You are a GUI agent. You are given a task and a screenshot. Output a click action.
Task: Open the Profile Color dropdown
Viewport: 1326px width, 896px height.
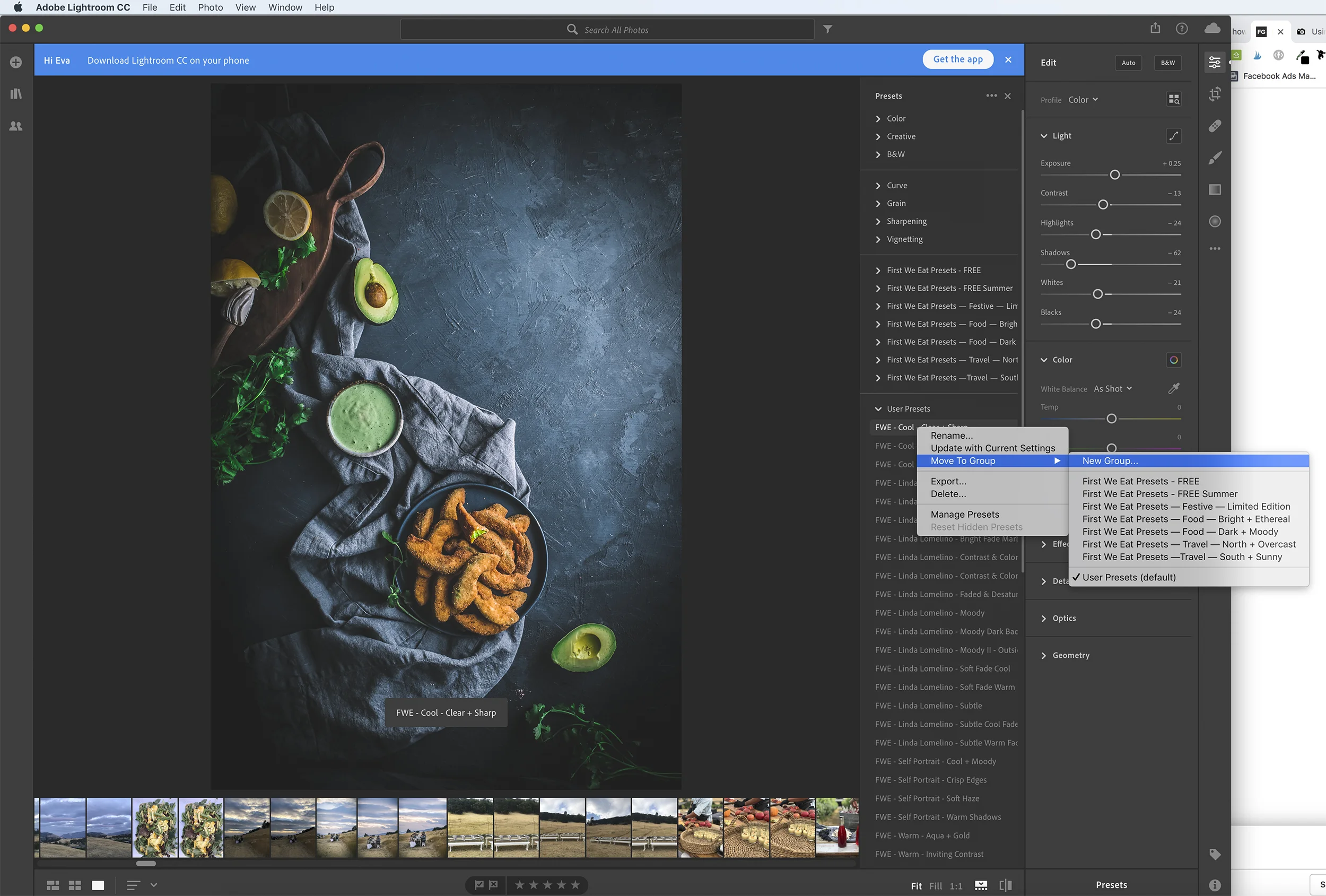tap(1083, 100)
